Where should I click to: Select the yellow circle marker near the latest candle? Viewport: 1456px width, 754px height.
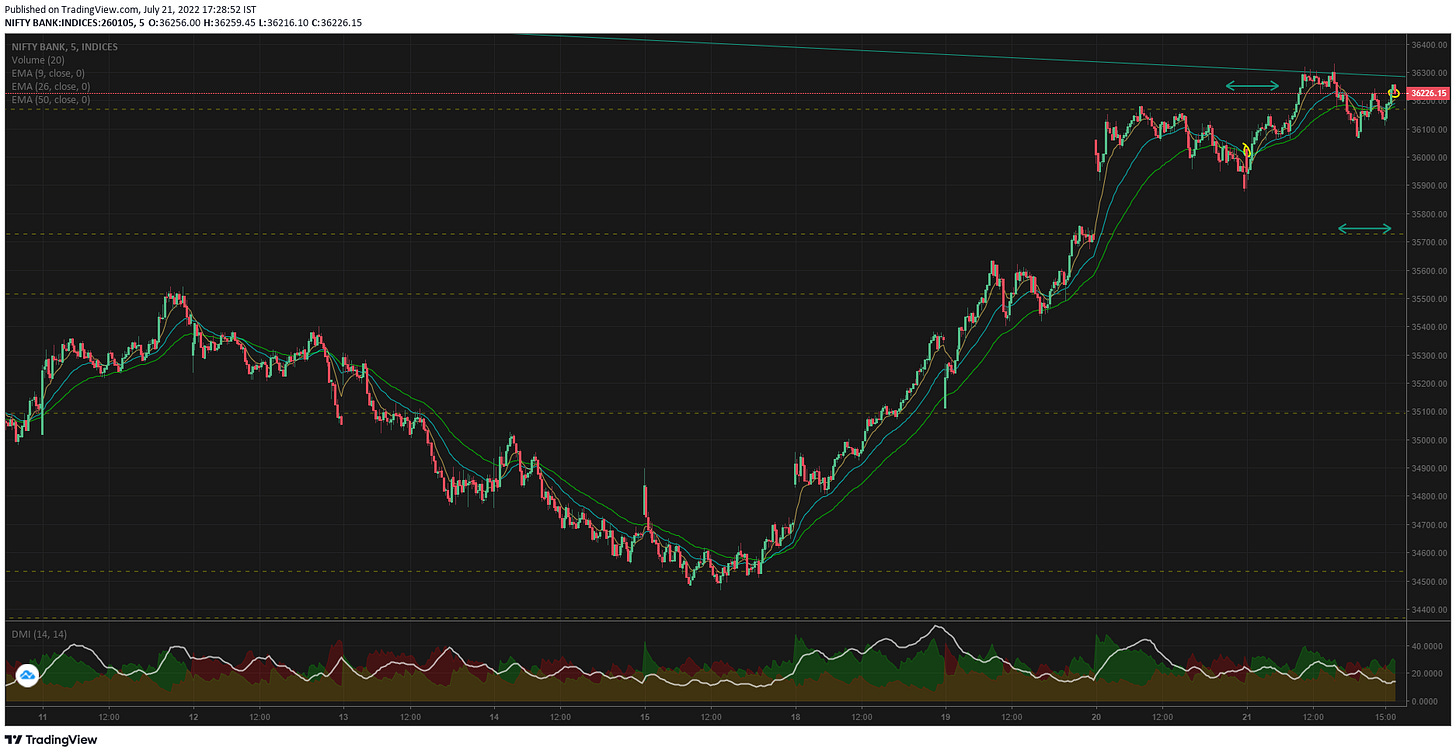1392,93
